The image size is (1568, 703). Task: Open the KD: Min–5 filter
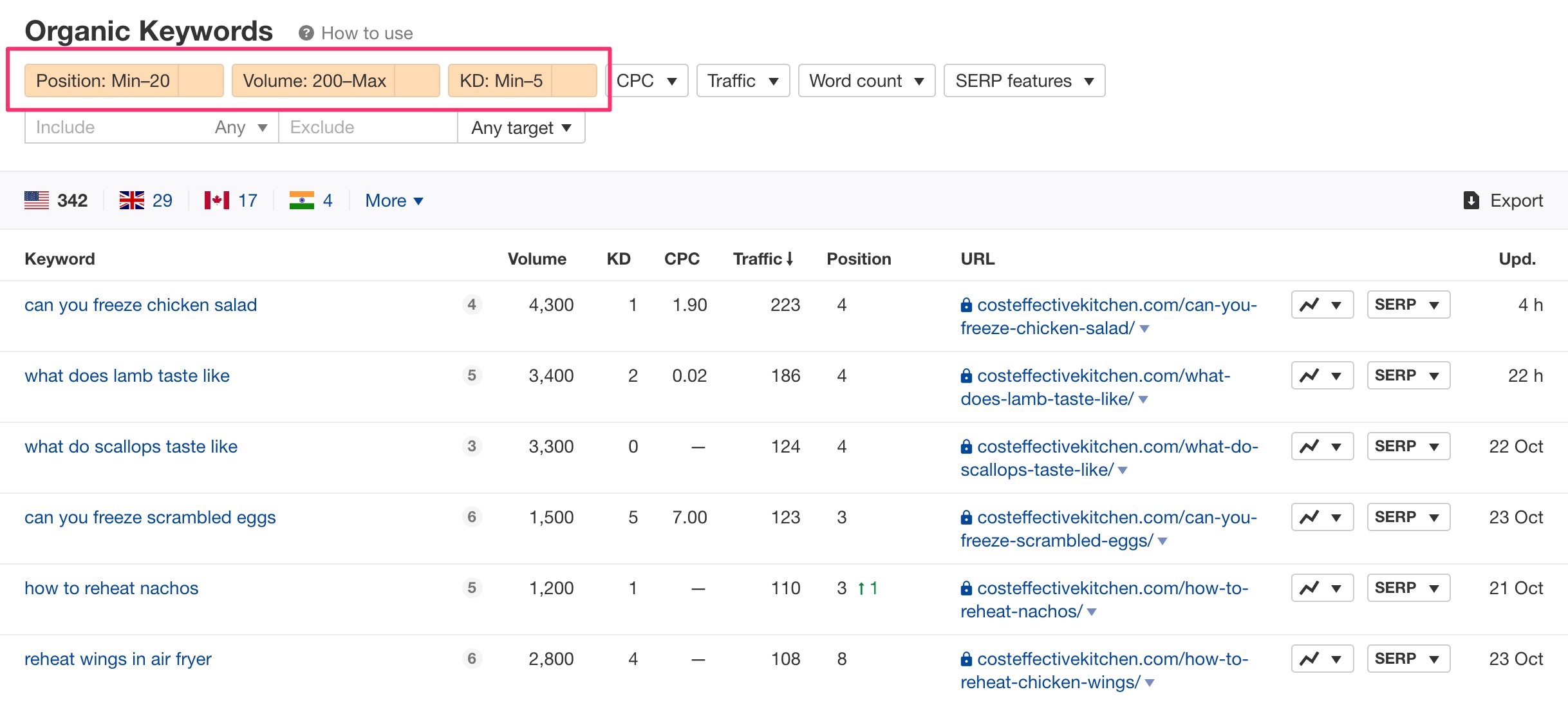[x=522, y=80]
